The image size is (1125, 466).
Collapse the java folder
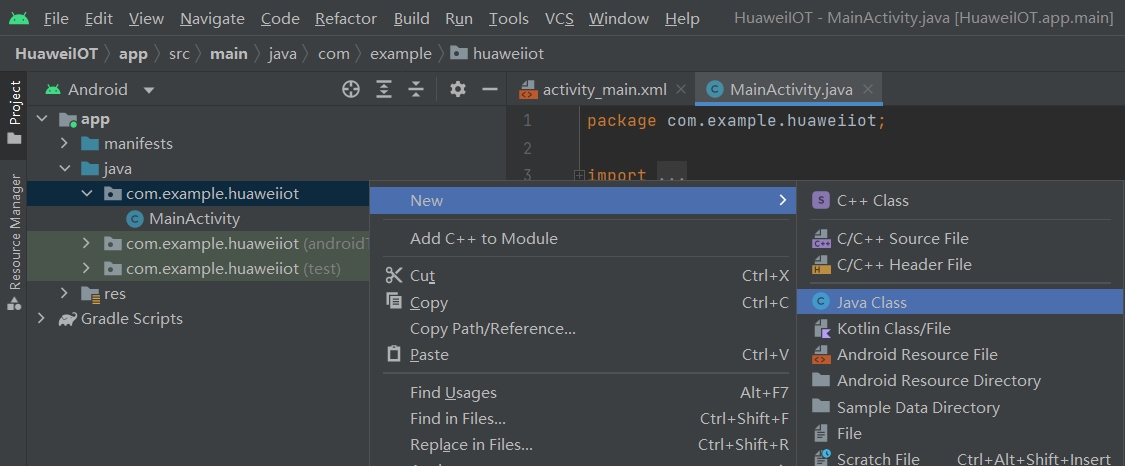(x=65, y=168)
